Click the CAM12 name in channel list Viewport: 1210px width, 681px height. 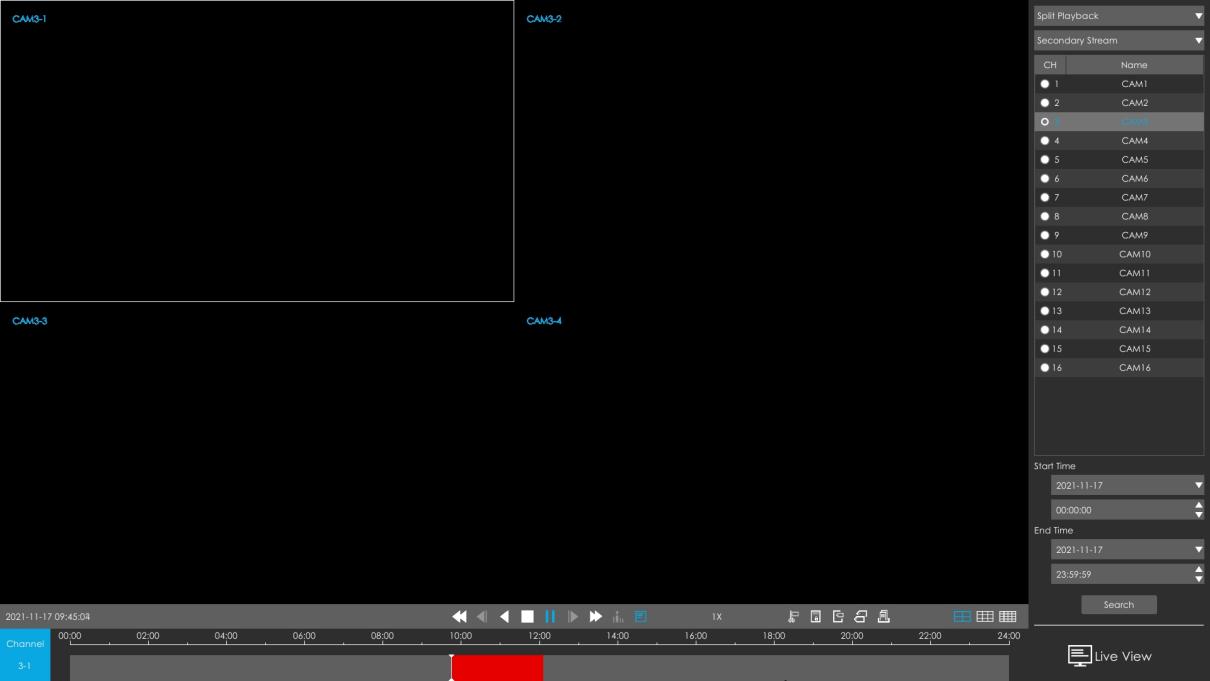(x=1134, y=292)
